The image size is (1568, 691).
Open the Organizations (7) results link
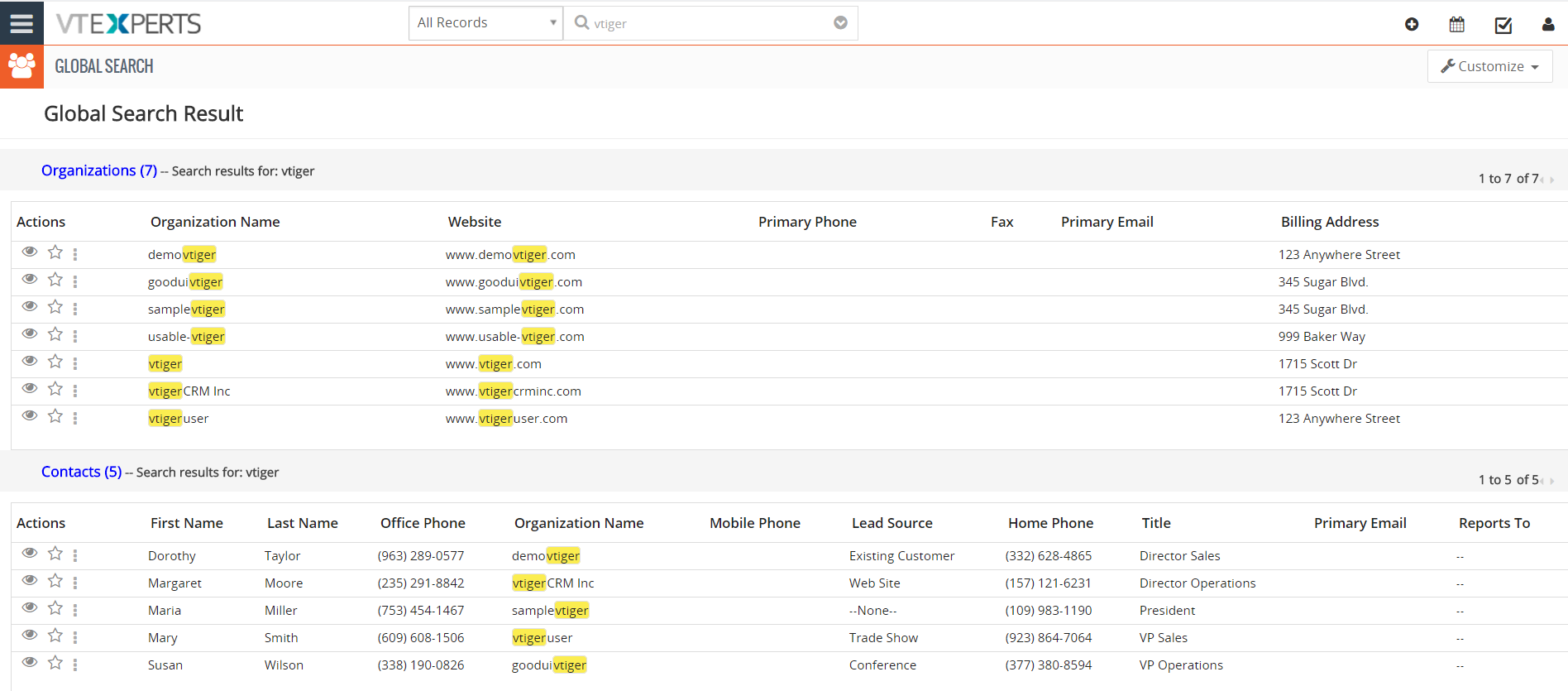click(99, 170)
